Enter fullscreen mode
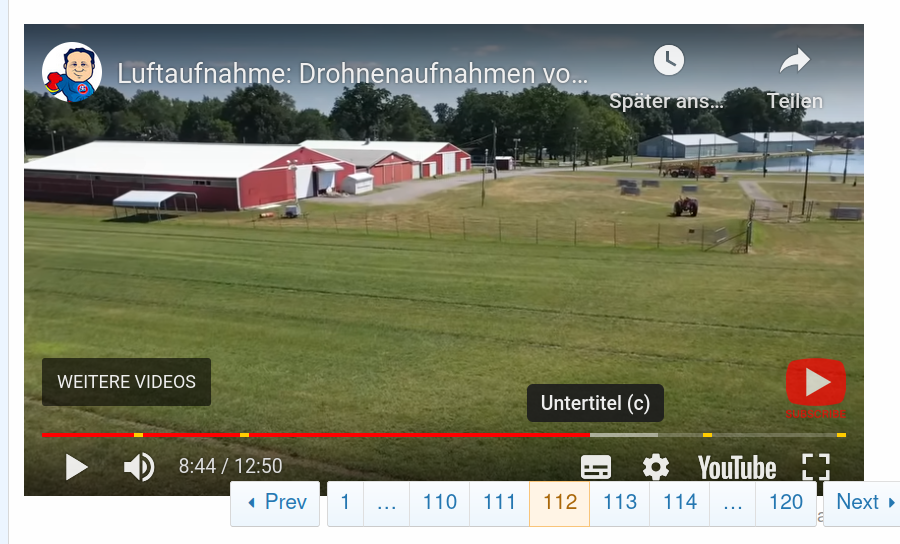 point(816,467)
